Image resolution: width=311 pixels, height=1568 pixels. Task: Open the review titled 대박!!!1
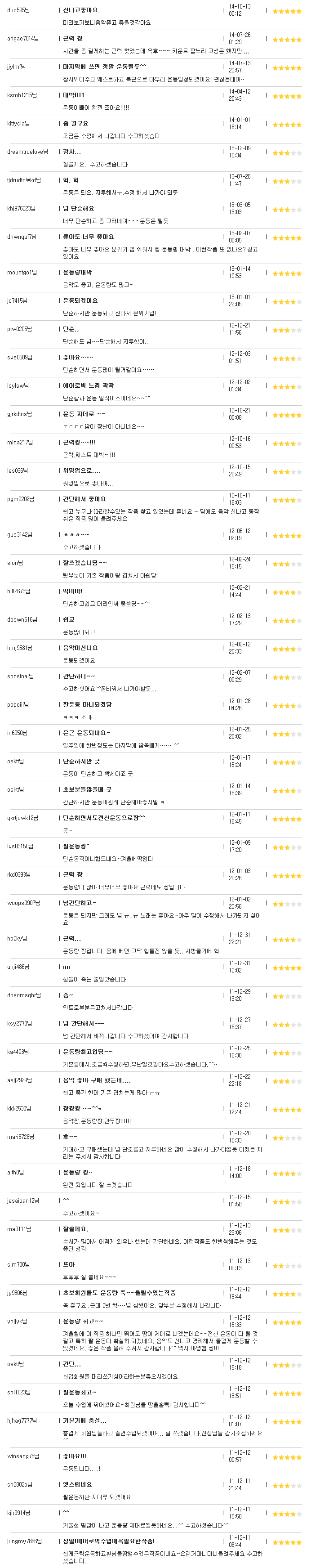pyautogui.click(x=74, y=95)
